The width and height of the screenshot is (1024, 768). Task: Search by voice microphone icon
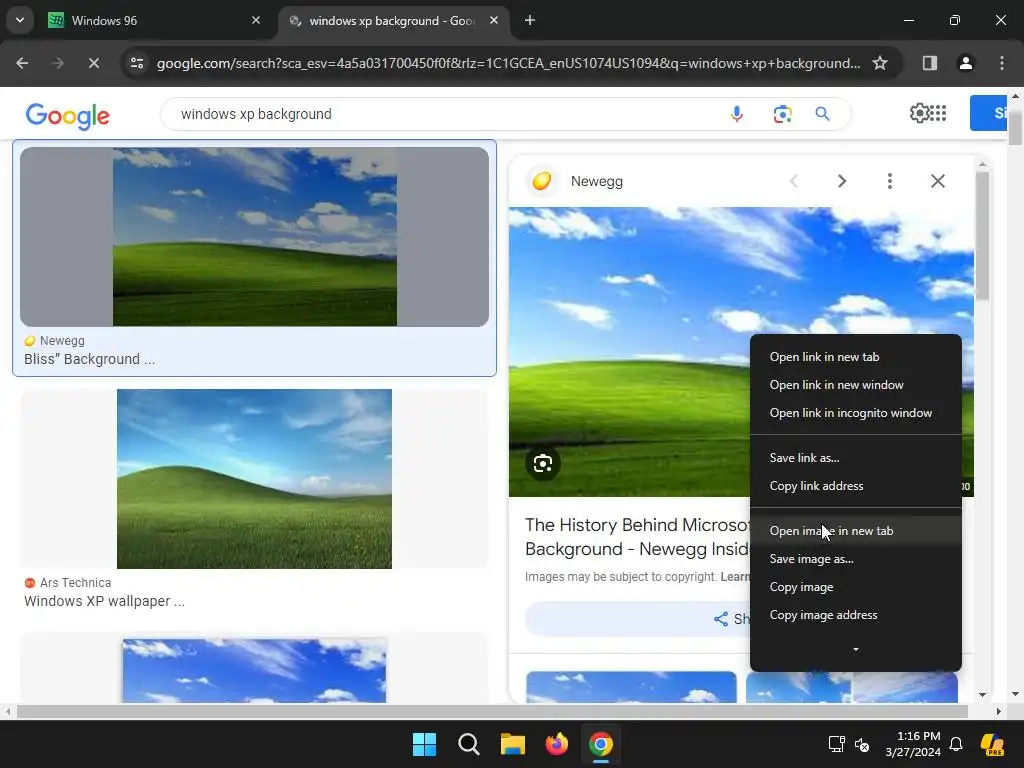(737, 114)
